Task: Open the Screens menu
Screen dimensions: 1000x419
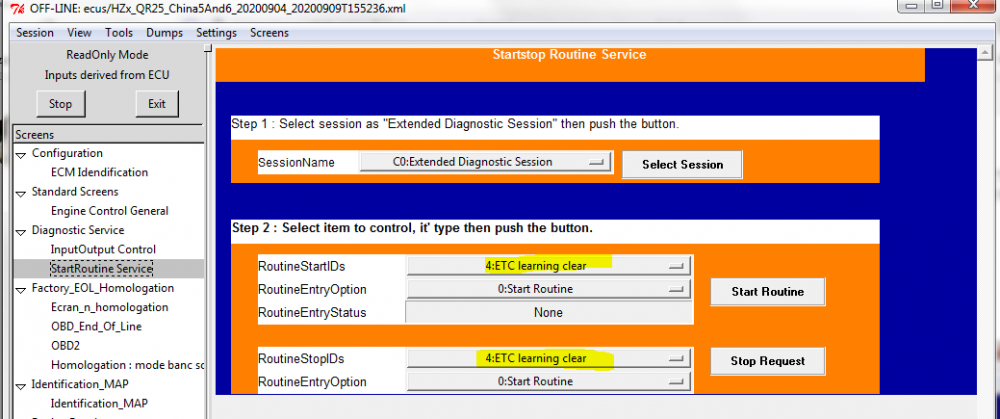Action: coord(269,33)
